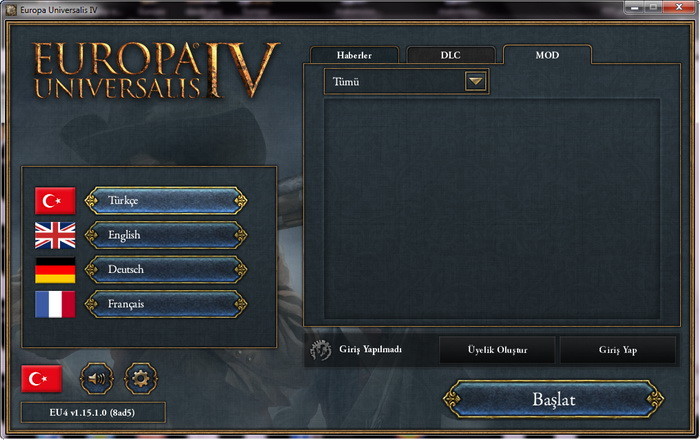Click the Giriş Yap button
The height and width of the screenshot is (440, 700).
[x=618, y=350]
